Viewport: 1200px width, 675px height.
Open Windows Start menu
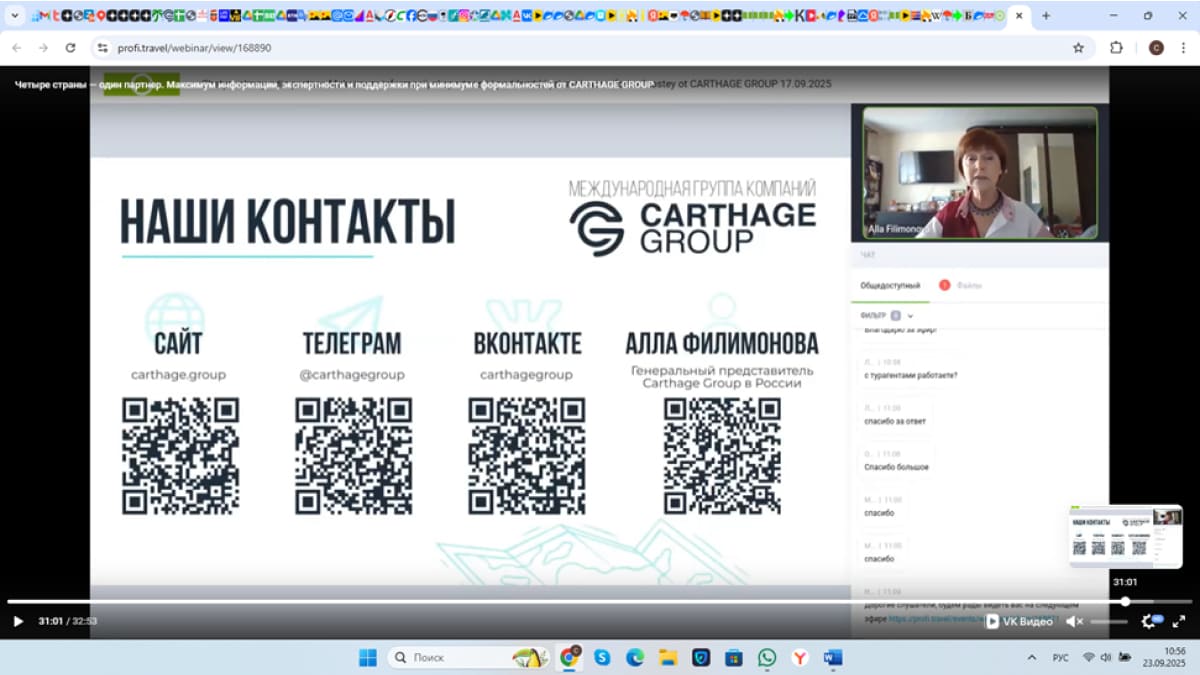tap(367, 657)
